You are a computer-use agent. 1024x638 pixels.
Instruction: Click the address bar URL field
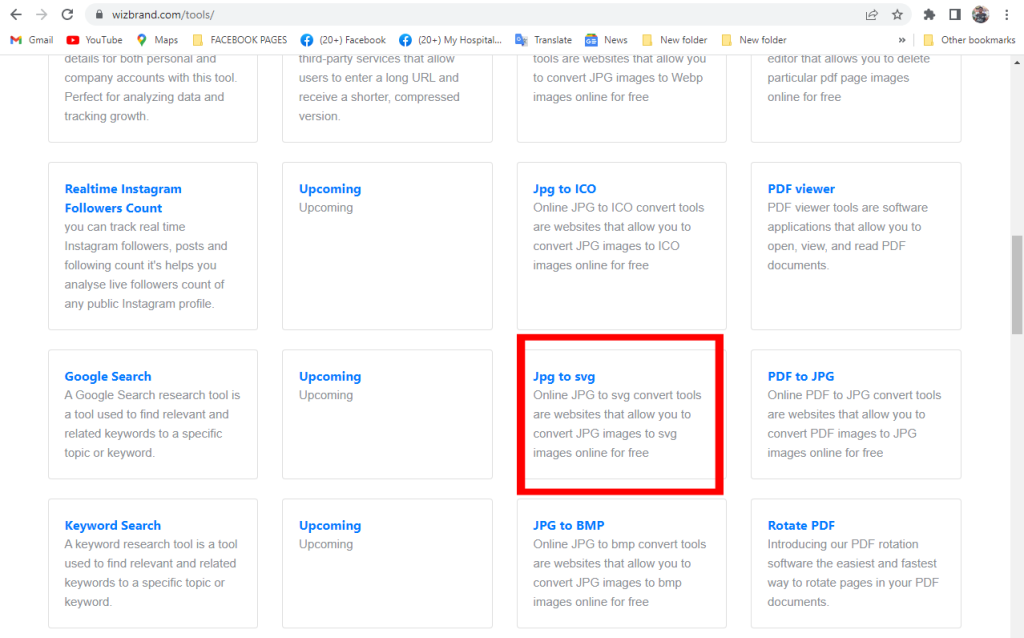[450, 15]
